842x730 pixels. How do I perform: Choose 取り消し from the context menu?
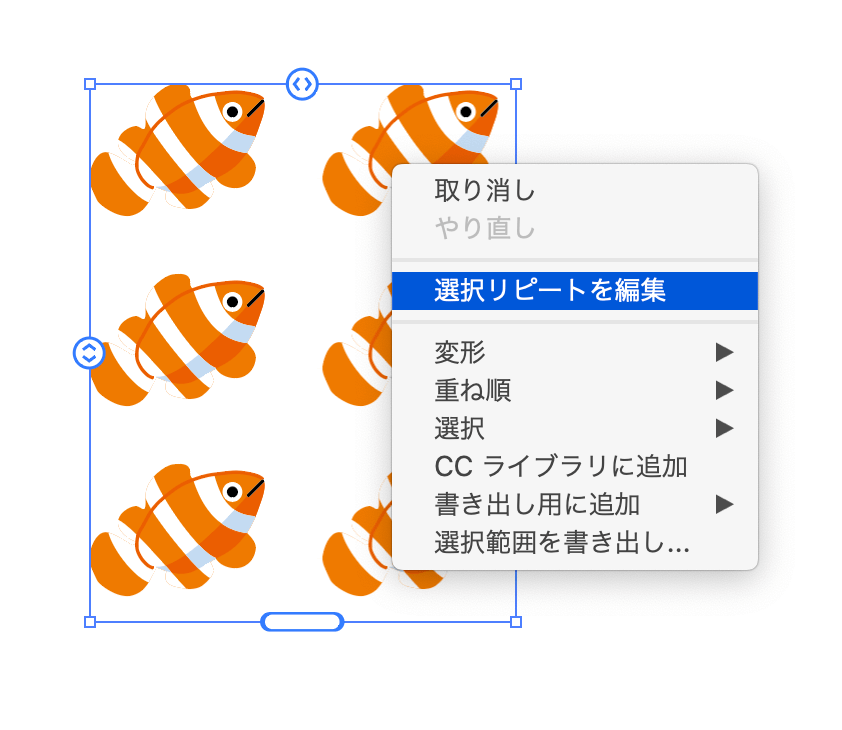(x=575, y=191)
